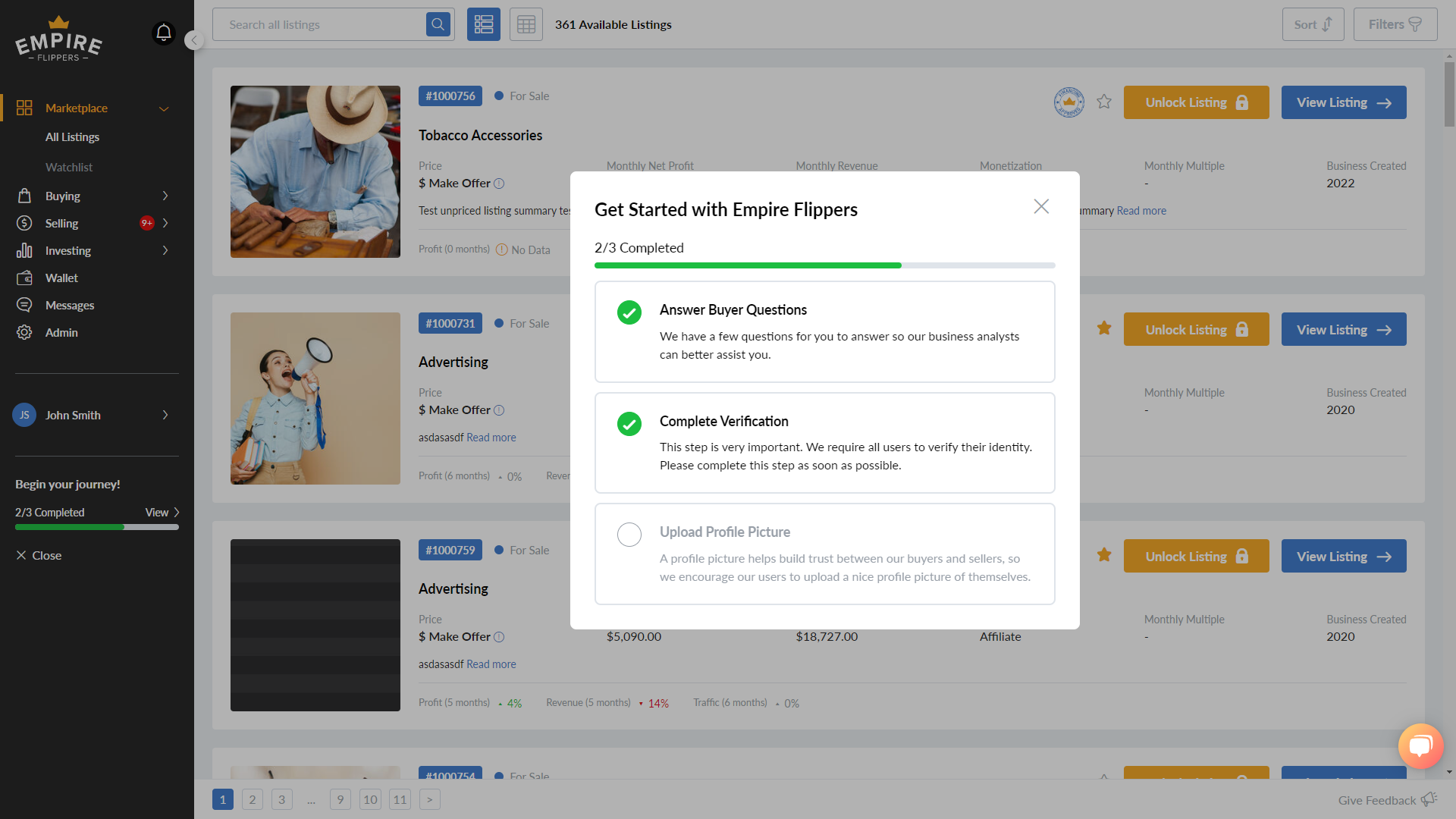This screenshot has height=819, width=1456.
Task: Go to page 2
Action: 253,799
